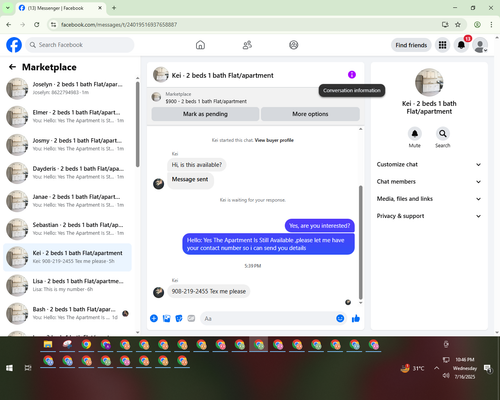Screen dimensions: 500x400
Task: Open Josmy conversation in the list
Action: tap(67, 145)
